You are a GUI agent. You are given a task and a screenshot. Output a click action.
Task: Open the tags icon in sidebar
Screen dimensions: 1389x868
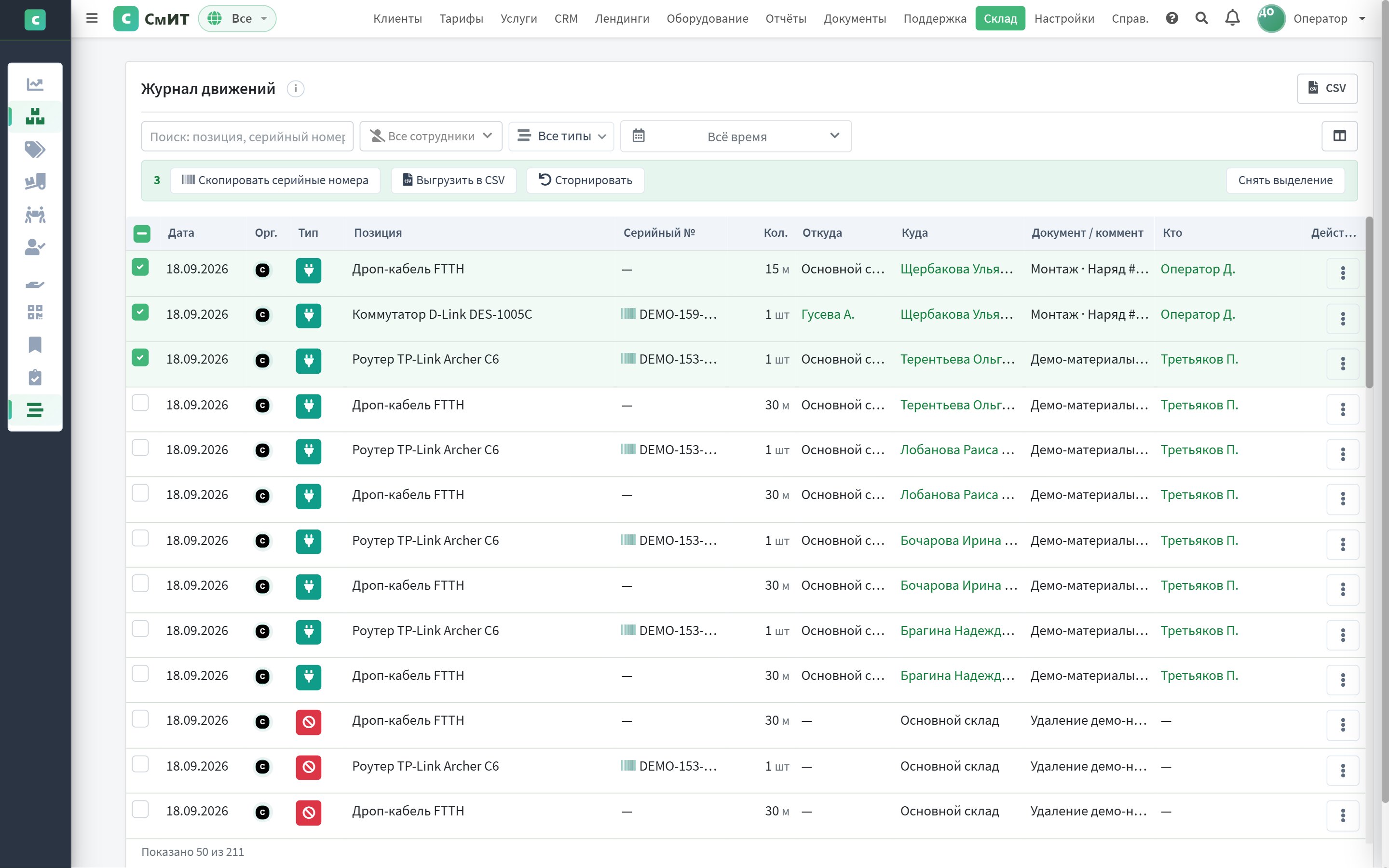point(35,149)
